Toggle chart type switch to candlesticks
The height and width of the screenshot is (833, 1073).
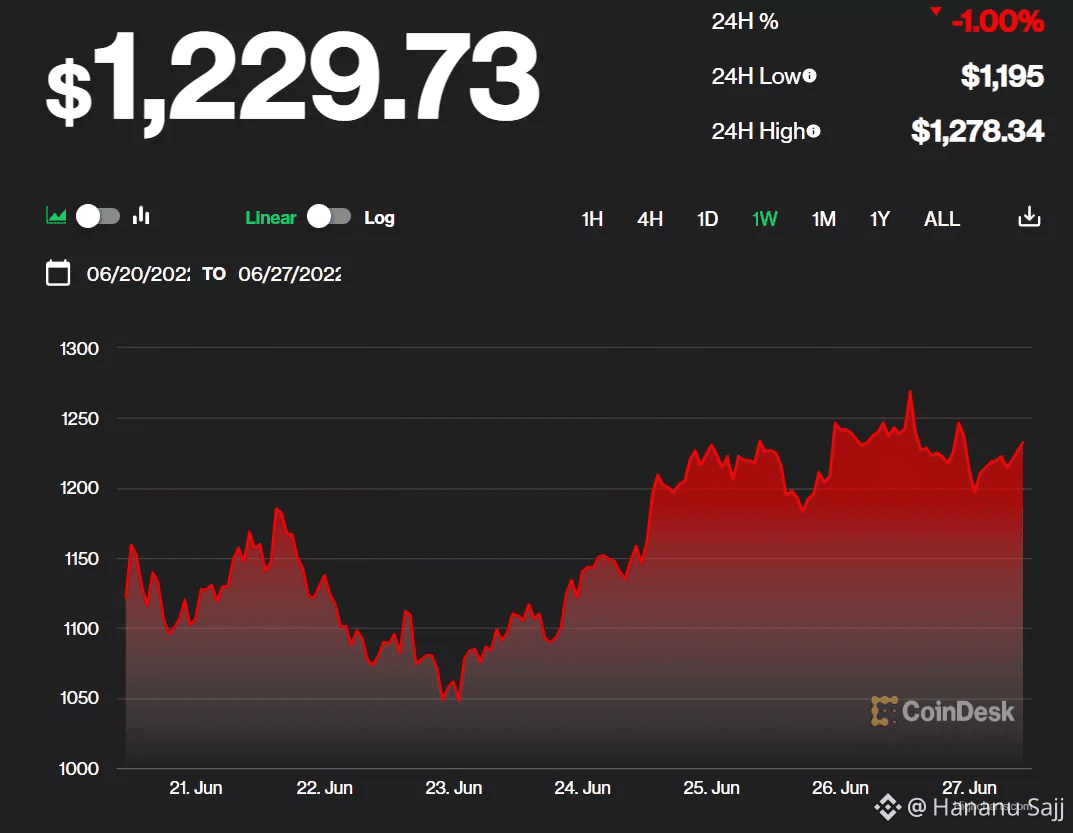[99, 216]
